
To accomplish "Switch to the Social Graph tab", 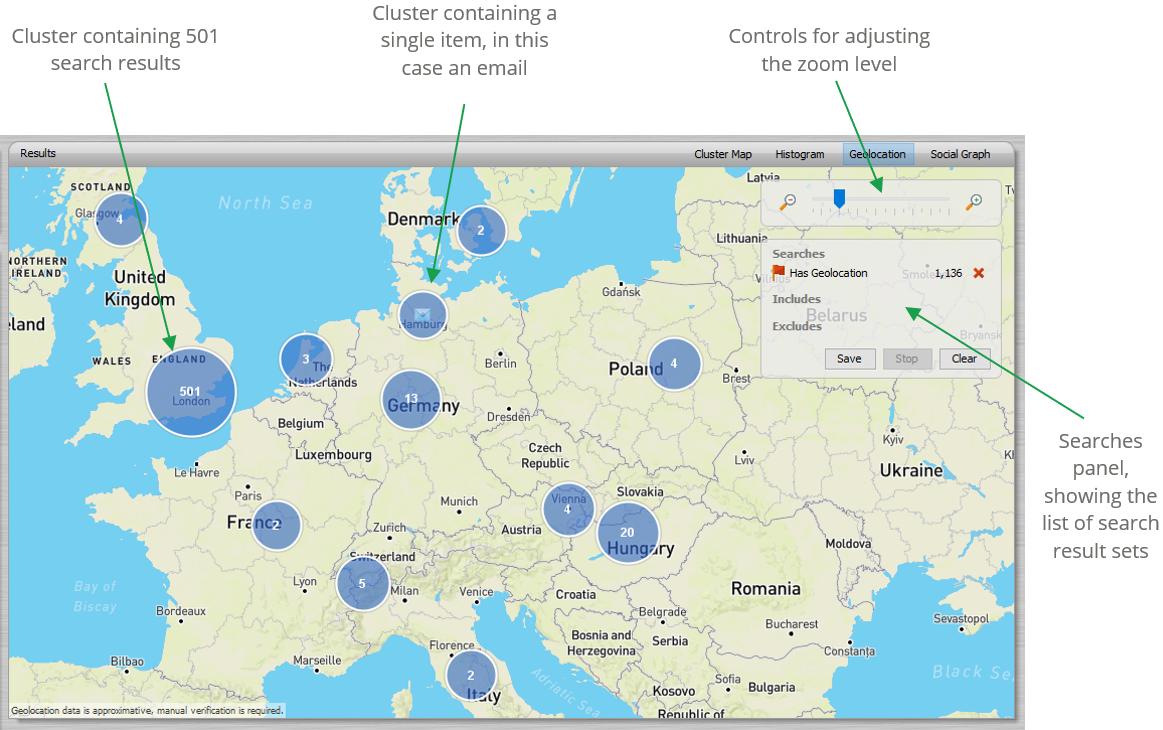I will 960,154.
